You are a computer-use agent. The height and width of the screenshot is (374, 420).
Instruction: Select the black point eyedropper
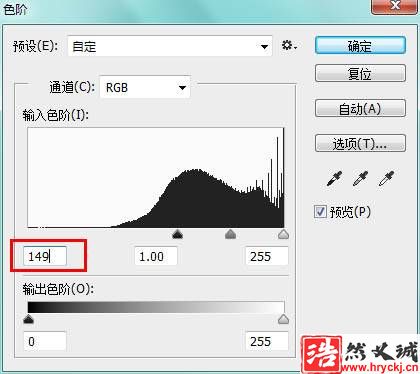click(334, 179)
